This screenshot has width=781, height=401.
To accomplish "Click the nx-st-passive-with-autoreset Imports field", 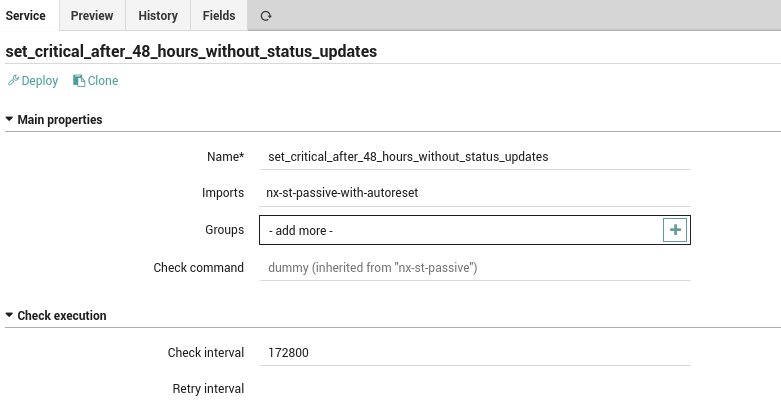I will click(475, 193).
